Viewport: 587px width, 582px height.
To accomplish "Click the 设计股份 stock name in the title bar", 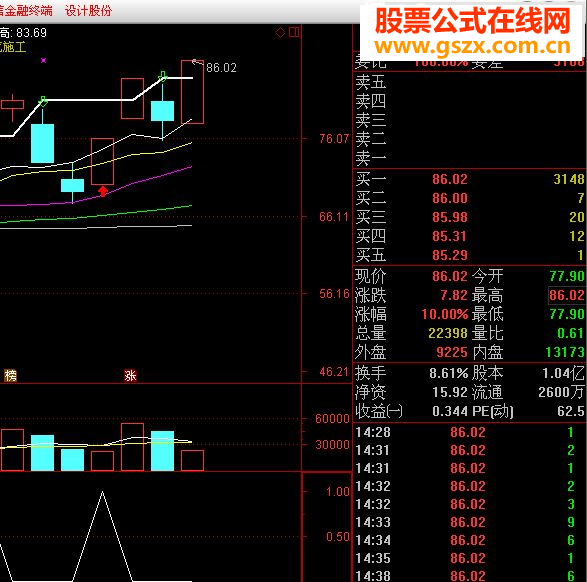I will click(x=88, y=10).
